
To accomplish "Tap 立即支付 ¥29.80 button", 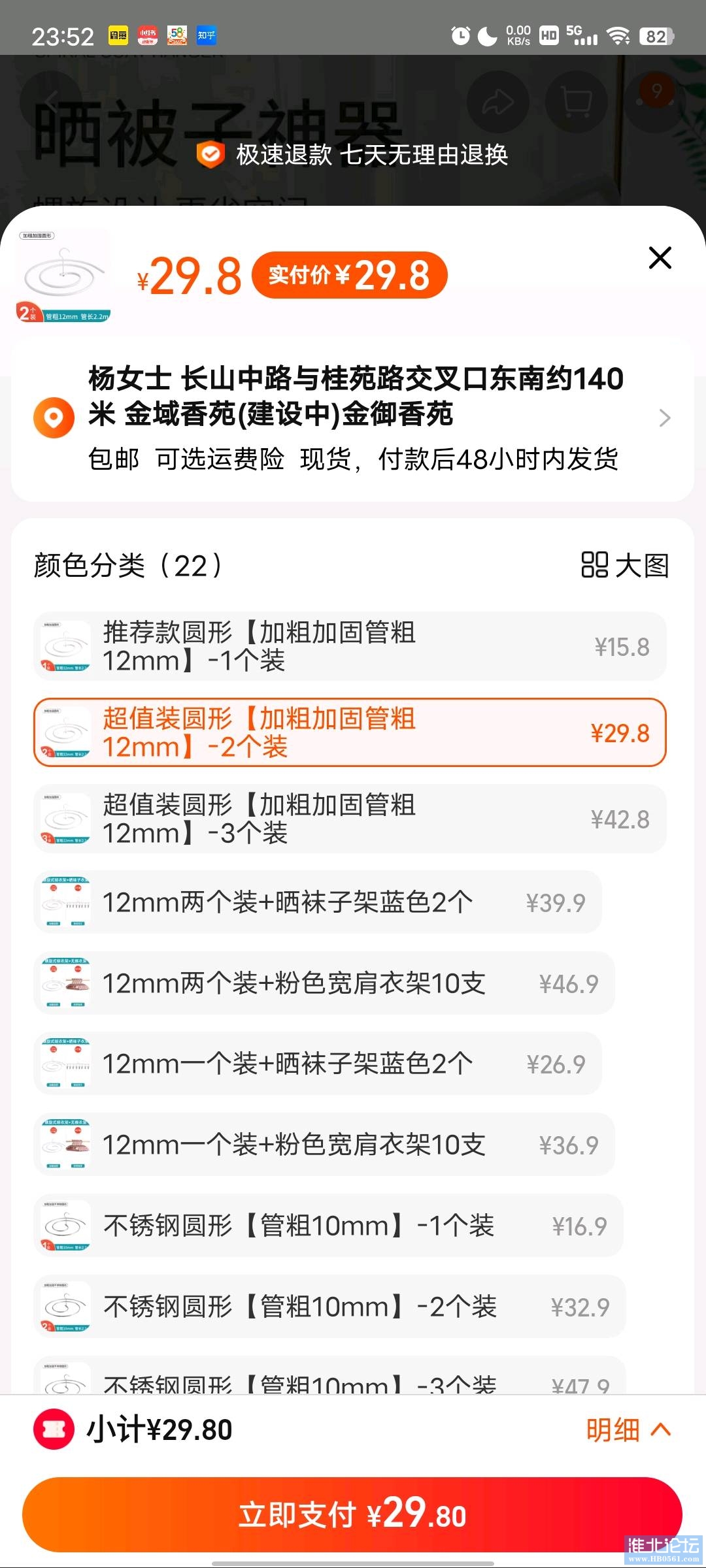I will 352,1514.
